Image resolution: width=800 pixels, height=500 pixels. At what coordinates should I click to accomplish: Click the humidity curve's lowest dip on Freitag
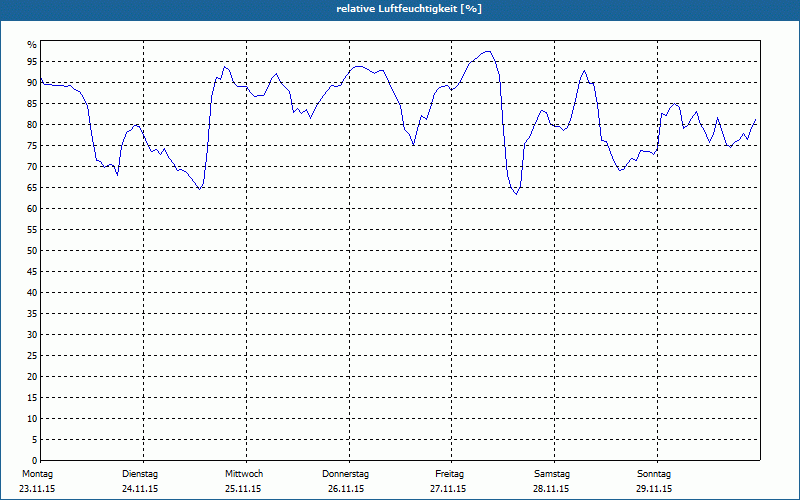[516, 194]
